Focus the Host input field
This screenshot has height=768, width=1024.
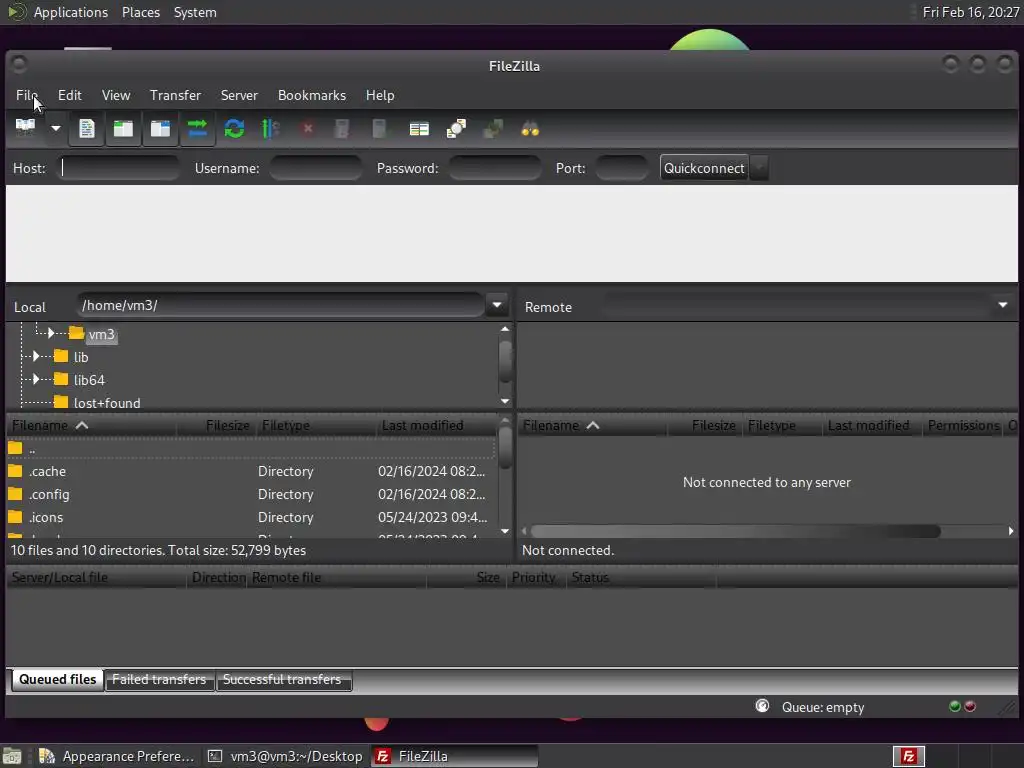coord(120,168)
